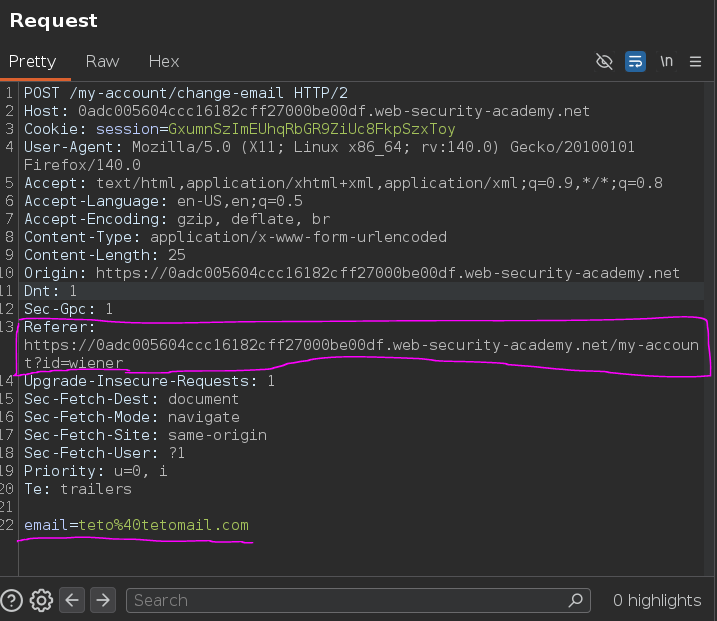
Task: Click the '0 highlights' counter
Action: pos(657,600)
